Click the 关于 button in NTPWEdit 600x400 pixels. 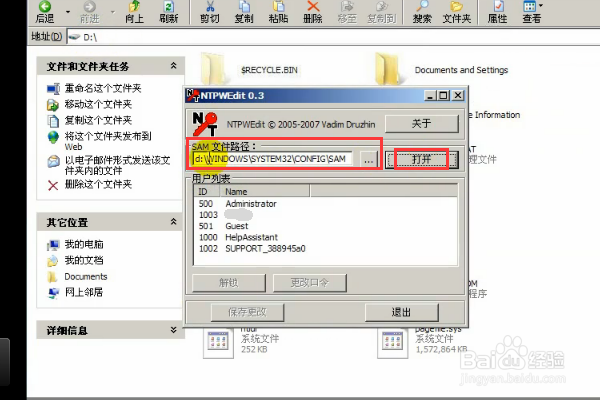coord(422,124)
